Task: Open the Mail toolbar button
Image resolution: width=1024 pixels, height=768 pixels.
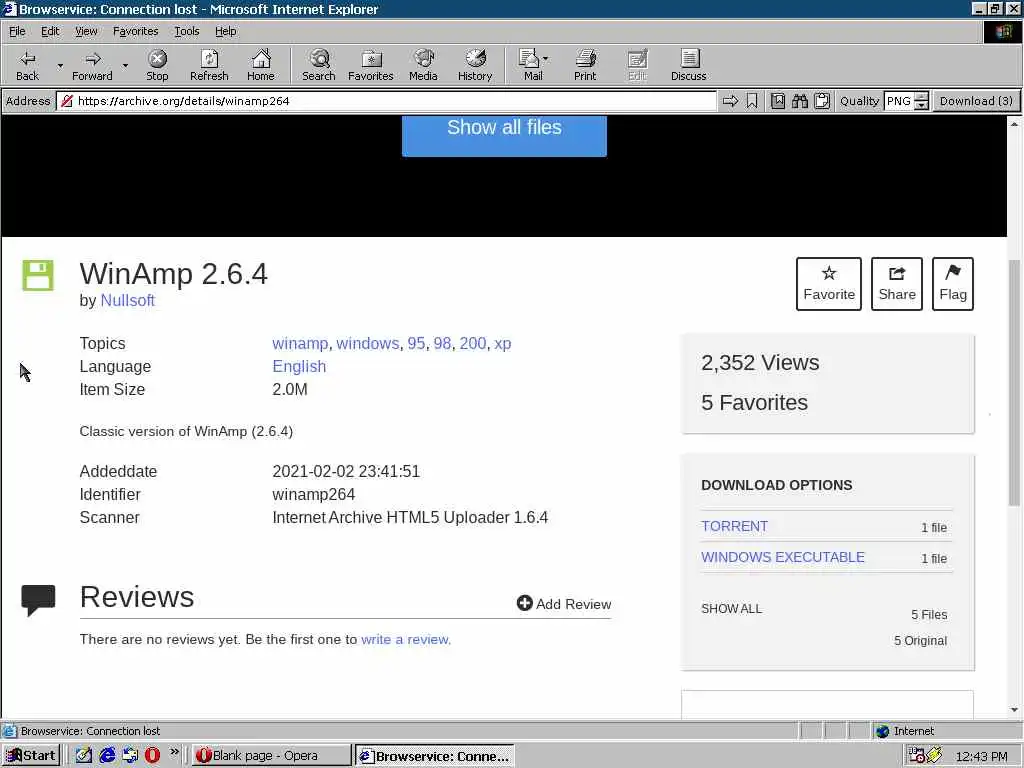Action: [534, 65]
